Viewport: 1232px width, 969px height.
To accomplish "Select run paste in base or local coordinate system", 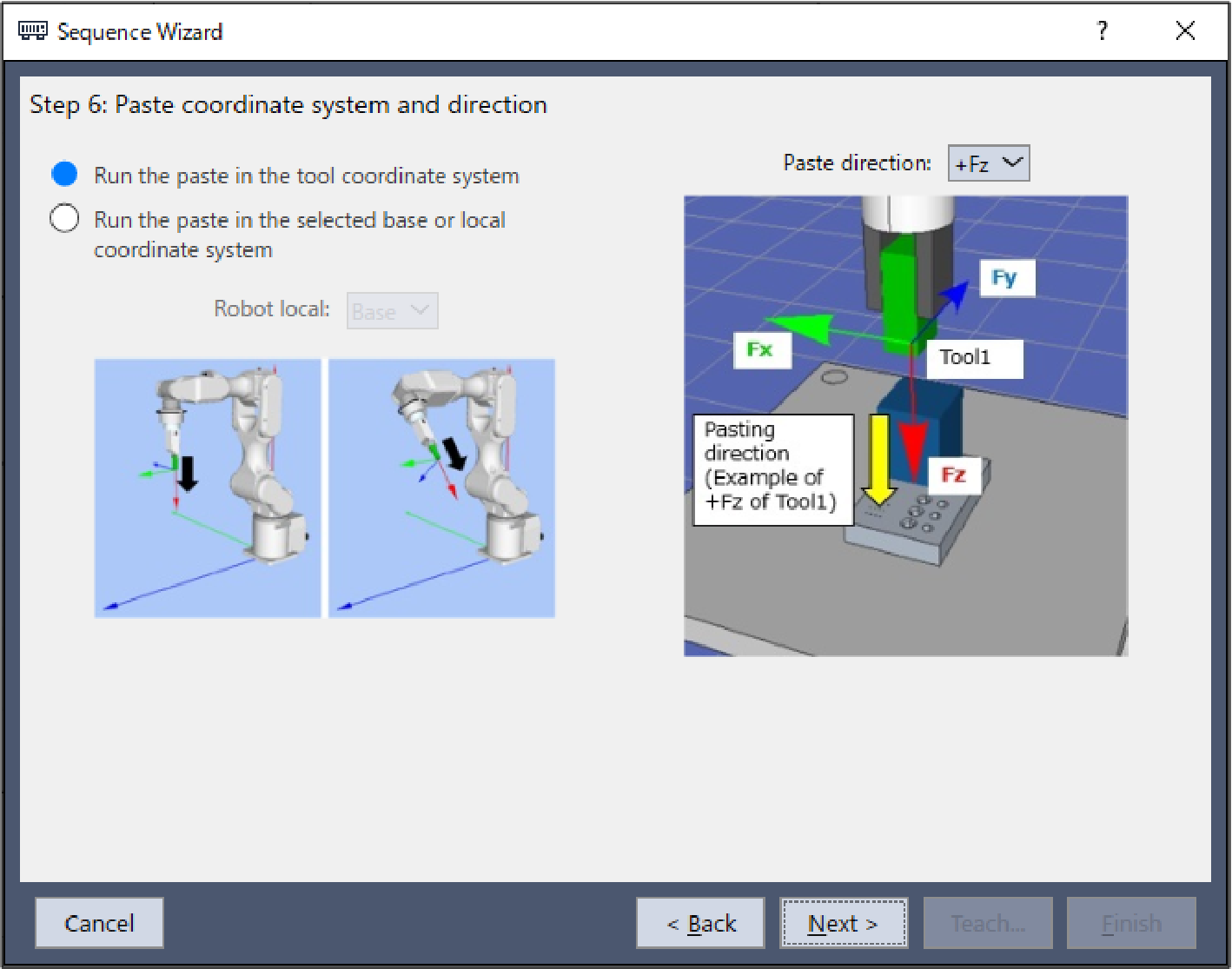I will click(65, 219).
